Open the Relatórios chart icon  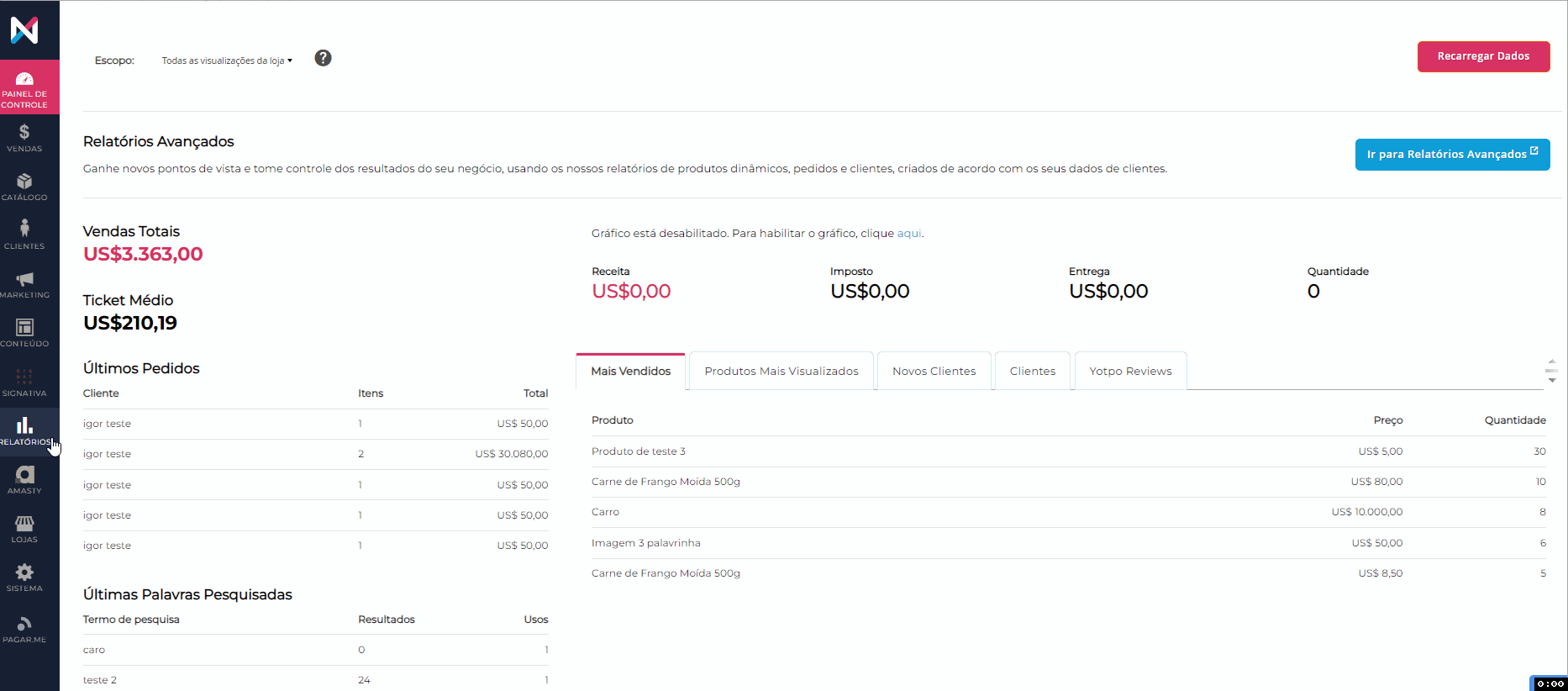tap(24, 426)
